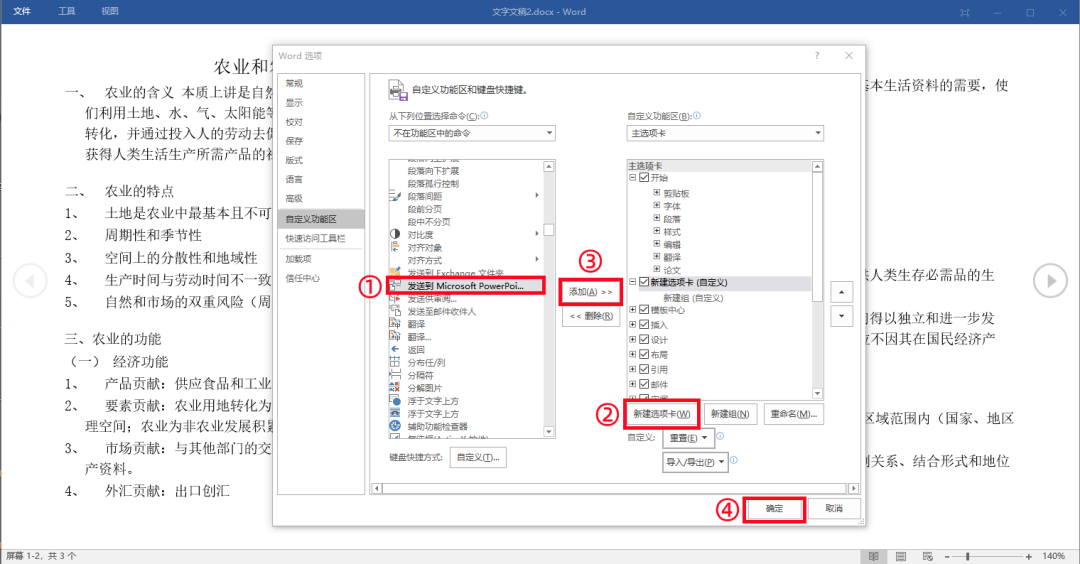Click the zoom in plus icon
1080x564 pixels.
coord(1028,556)
